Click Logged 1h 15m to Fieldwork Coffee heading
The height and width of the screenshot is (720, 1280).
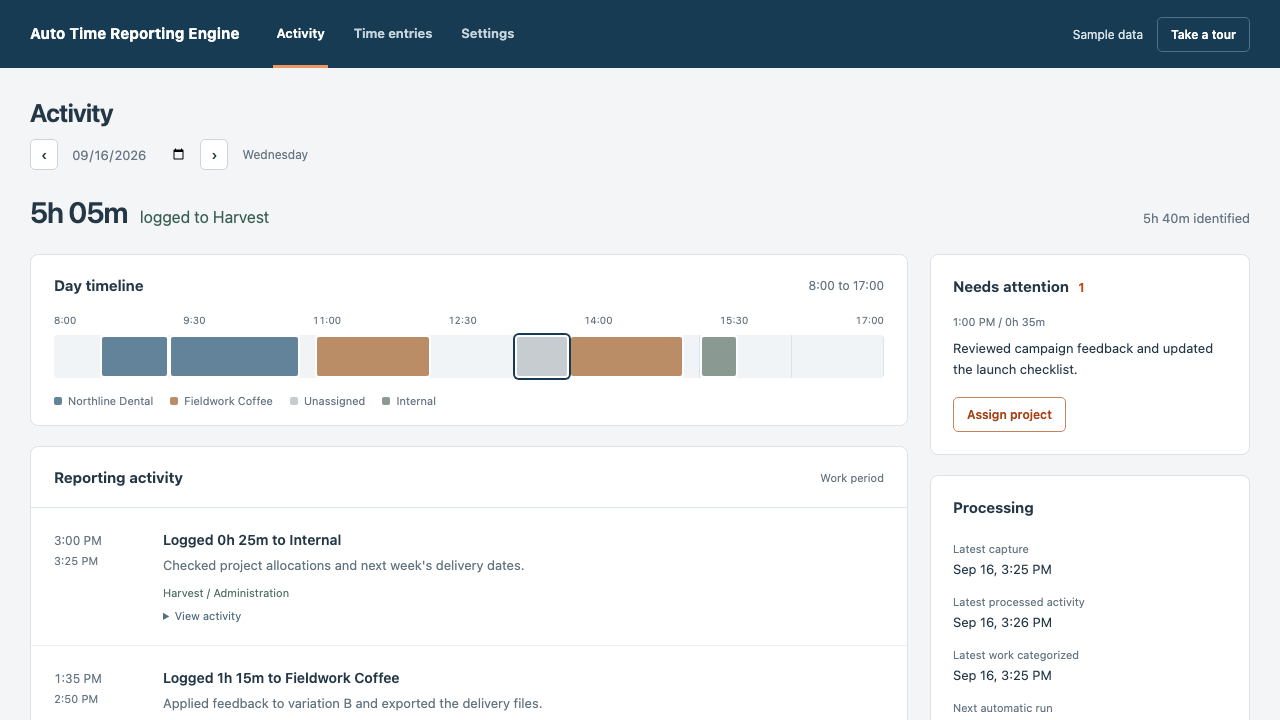tap(281, 678)
